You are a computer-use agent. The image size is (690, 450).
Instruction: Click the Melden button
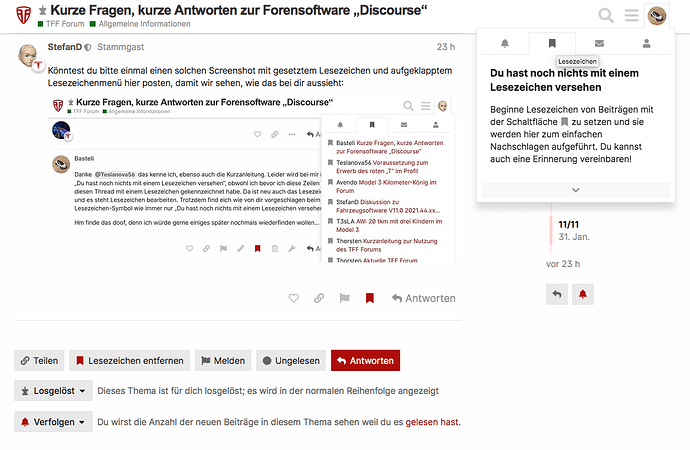[x=223, y=361]
